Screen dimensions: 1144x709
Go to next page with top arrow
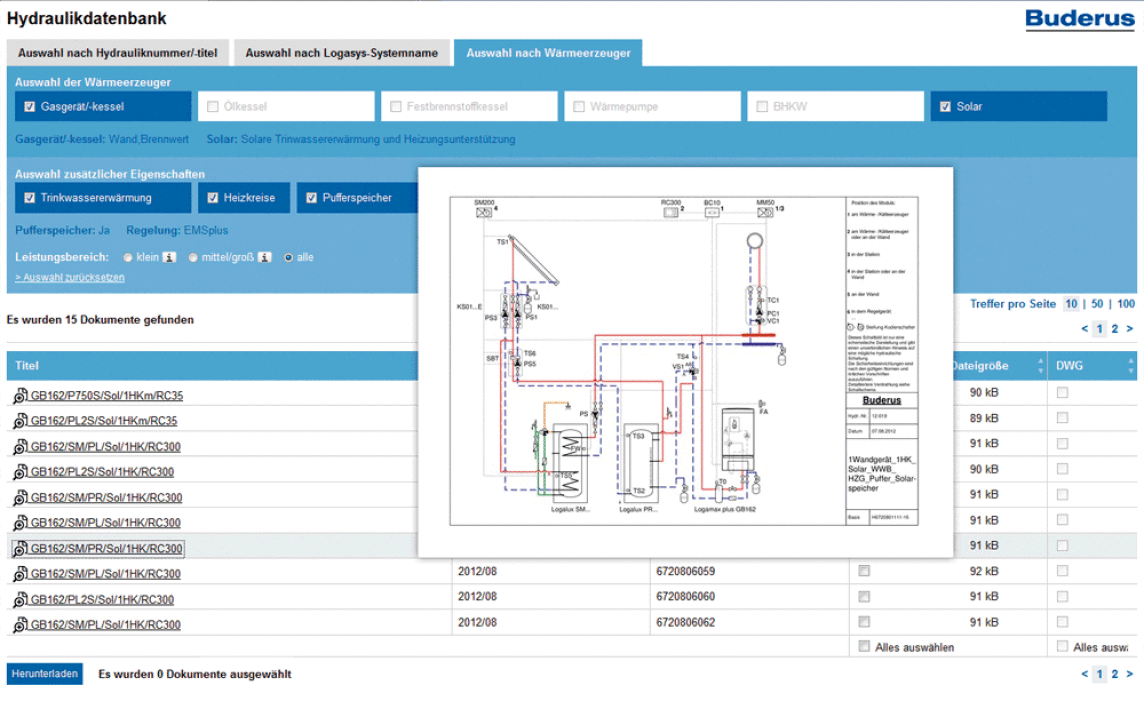pos(1130,329)
